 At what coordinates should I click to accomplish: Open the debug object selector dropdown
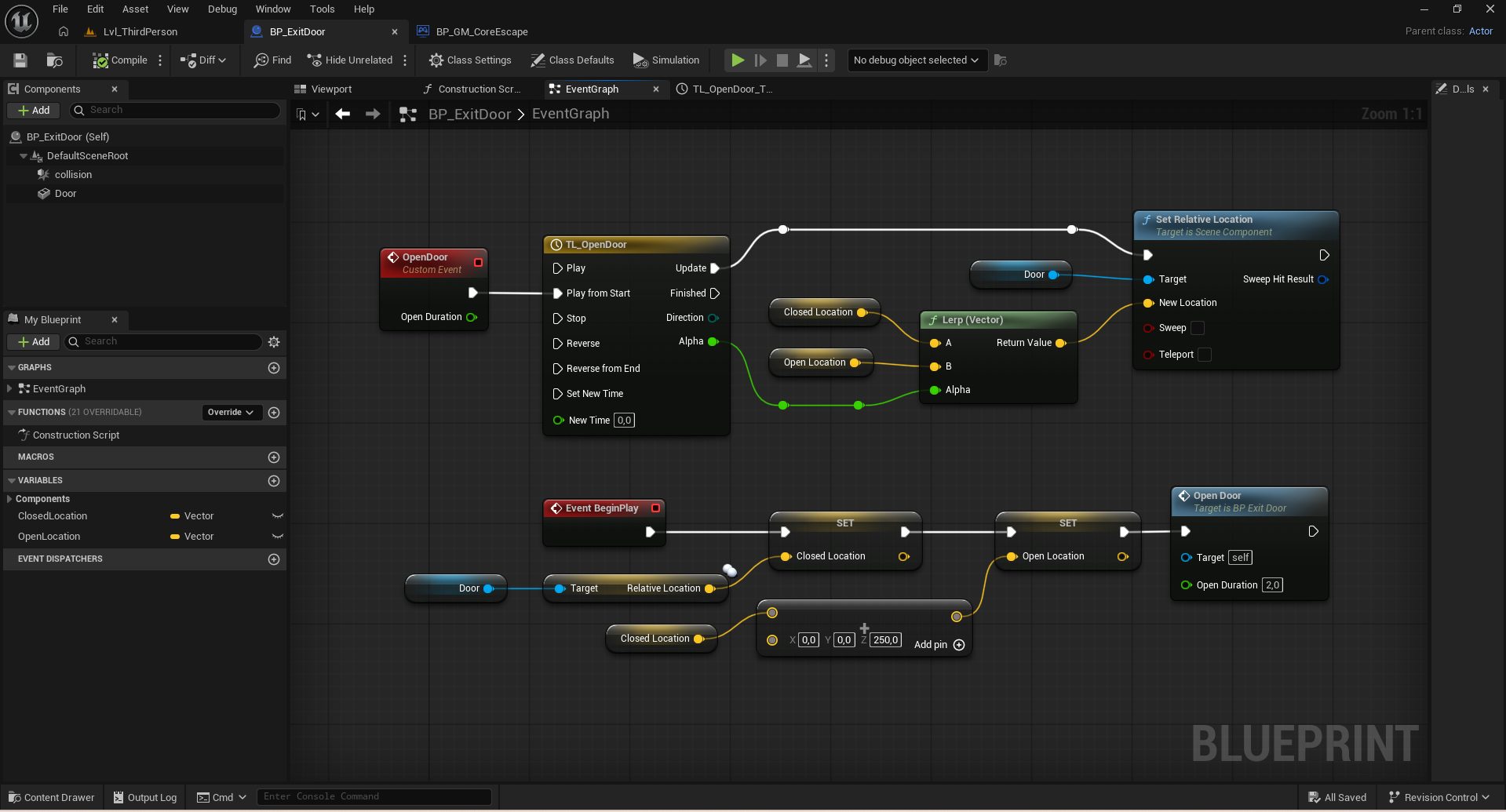point(916,60)
